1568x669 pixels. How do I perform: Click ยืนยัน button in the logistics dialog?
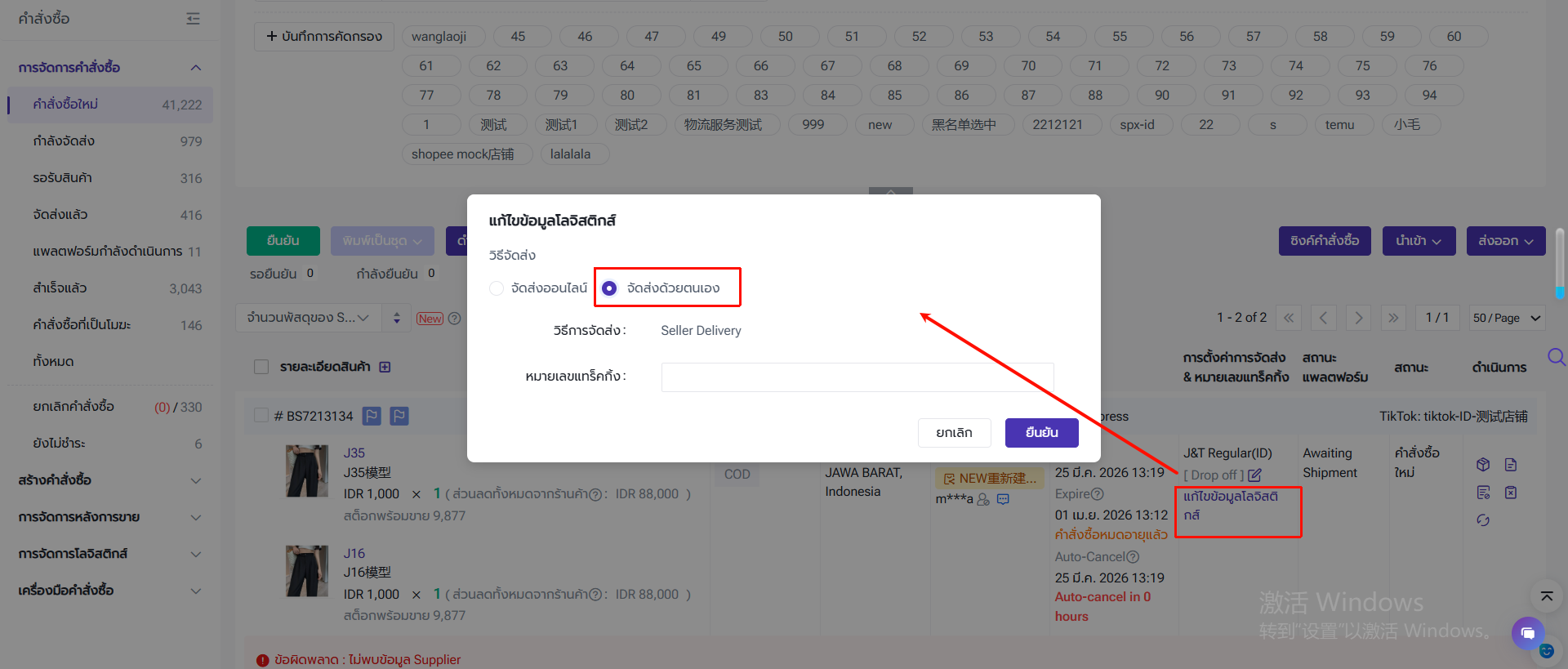(1041, 433)
